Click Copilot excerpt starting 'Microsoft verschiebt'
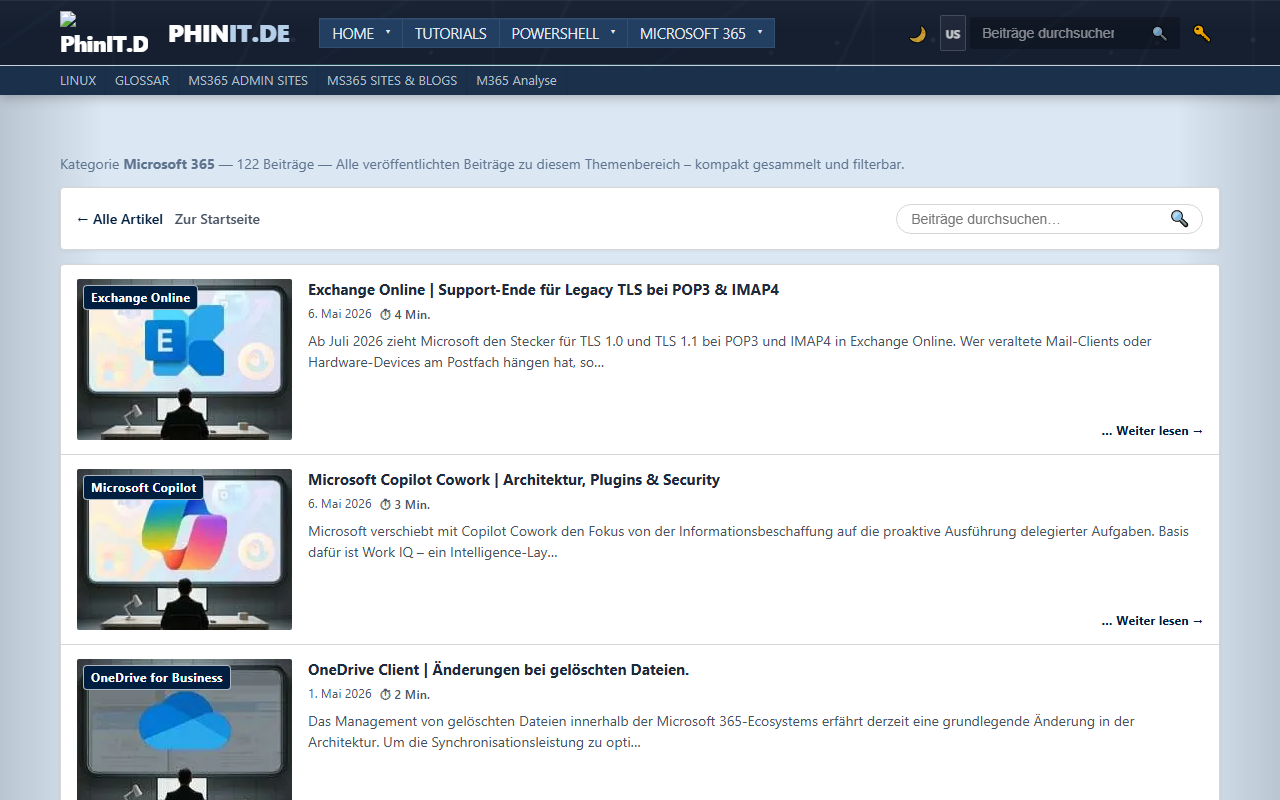 pos(748,542)
